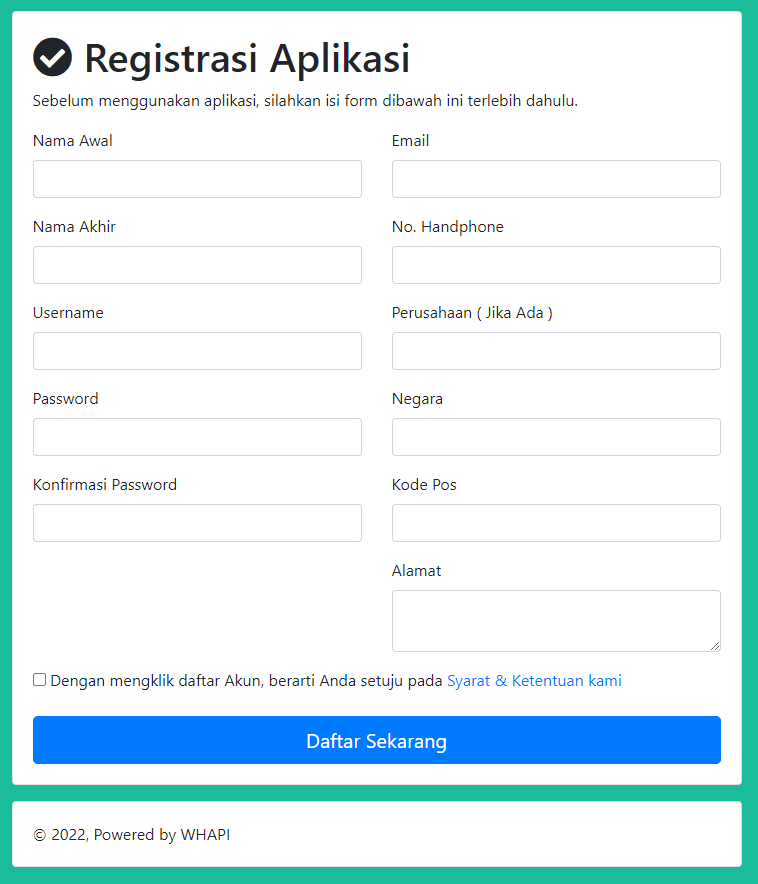The image size is (758, 884).
Task: Click into the Alamat text area
Action: (556, 621)
